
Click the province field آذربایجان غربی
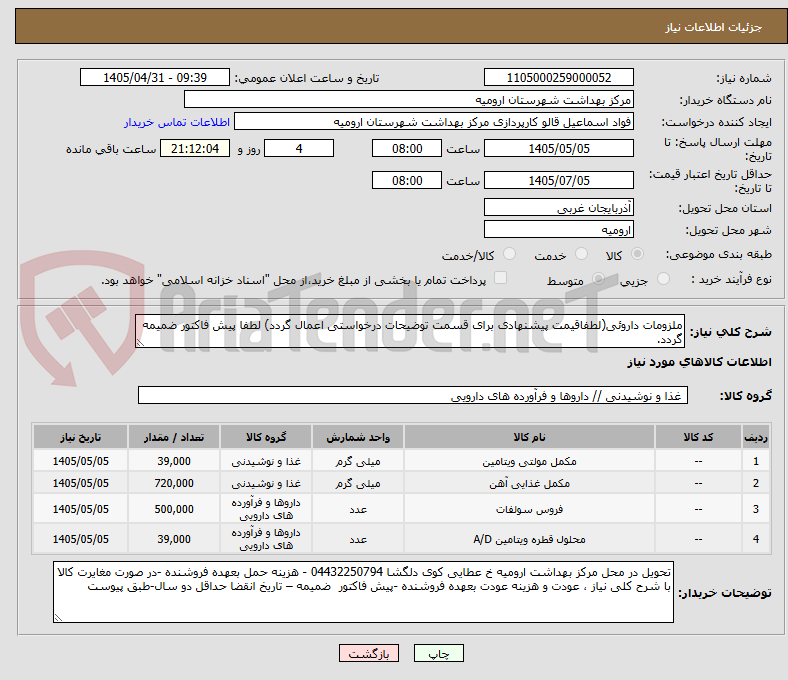[x=558, y=207]
